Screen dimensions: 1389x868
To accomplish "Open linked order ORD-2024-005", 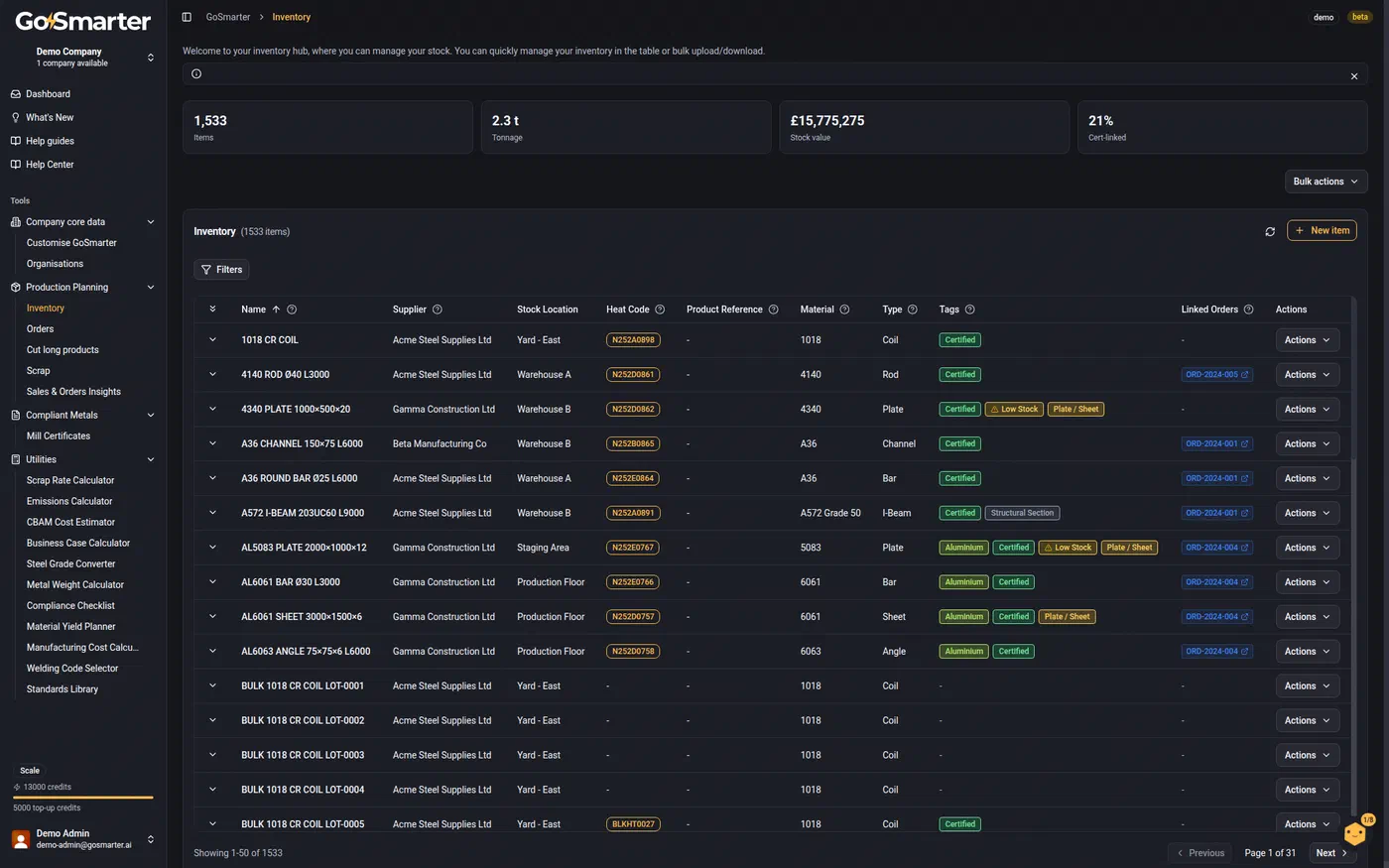I will click(x=1216, y=375).
